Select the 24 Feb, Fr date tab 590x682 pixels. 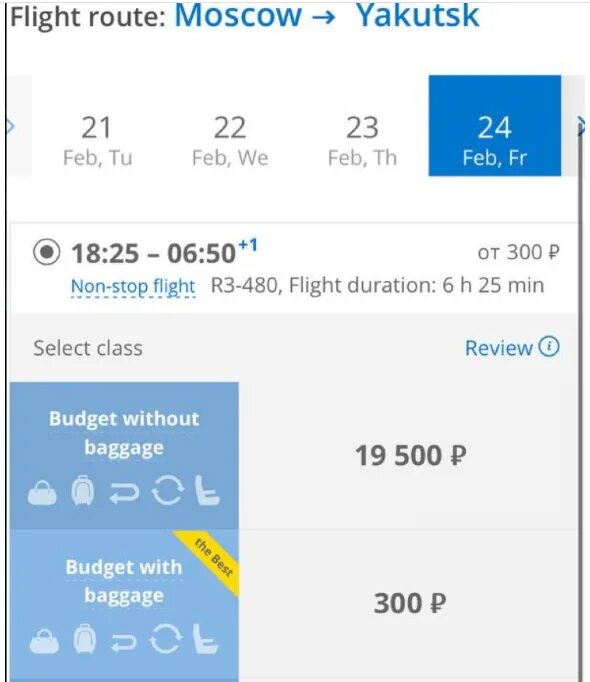point(495,126)
